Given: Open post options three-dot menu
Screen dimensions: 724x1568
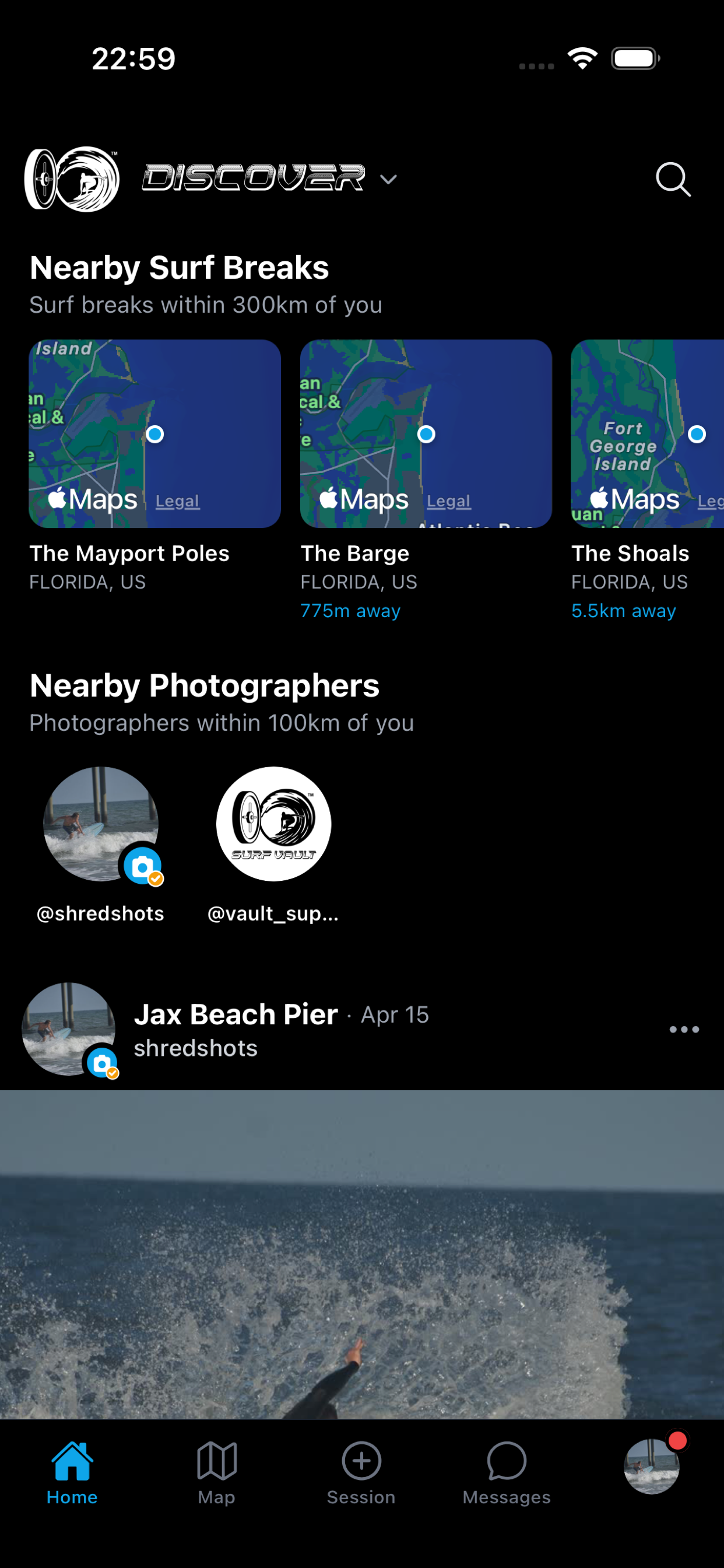Looking at the screenshot, I should tap(684, 1030).
